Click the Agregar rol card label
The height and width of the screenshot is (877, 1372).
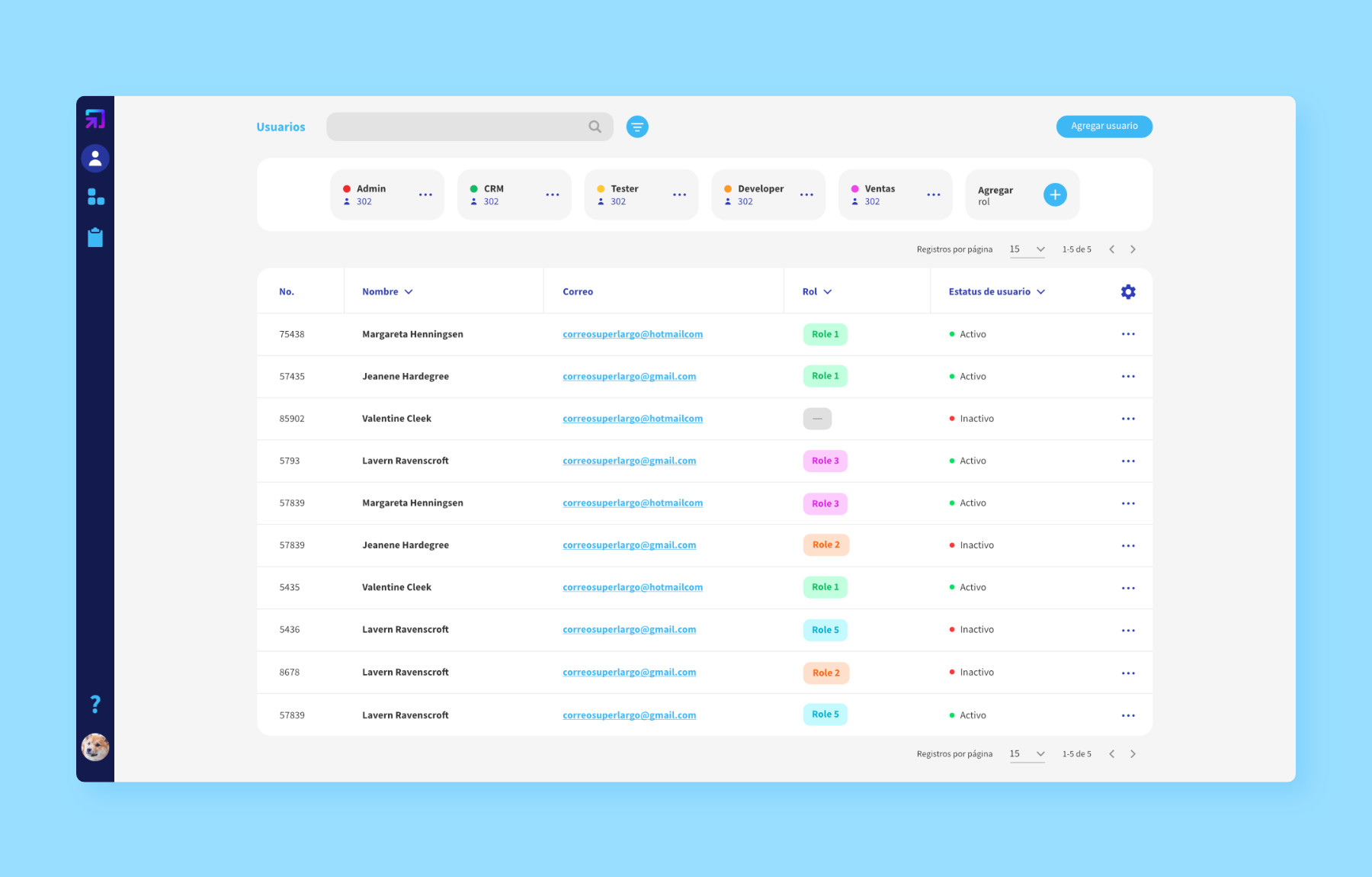(x=995, y=196)
